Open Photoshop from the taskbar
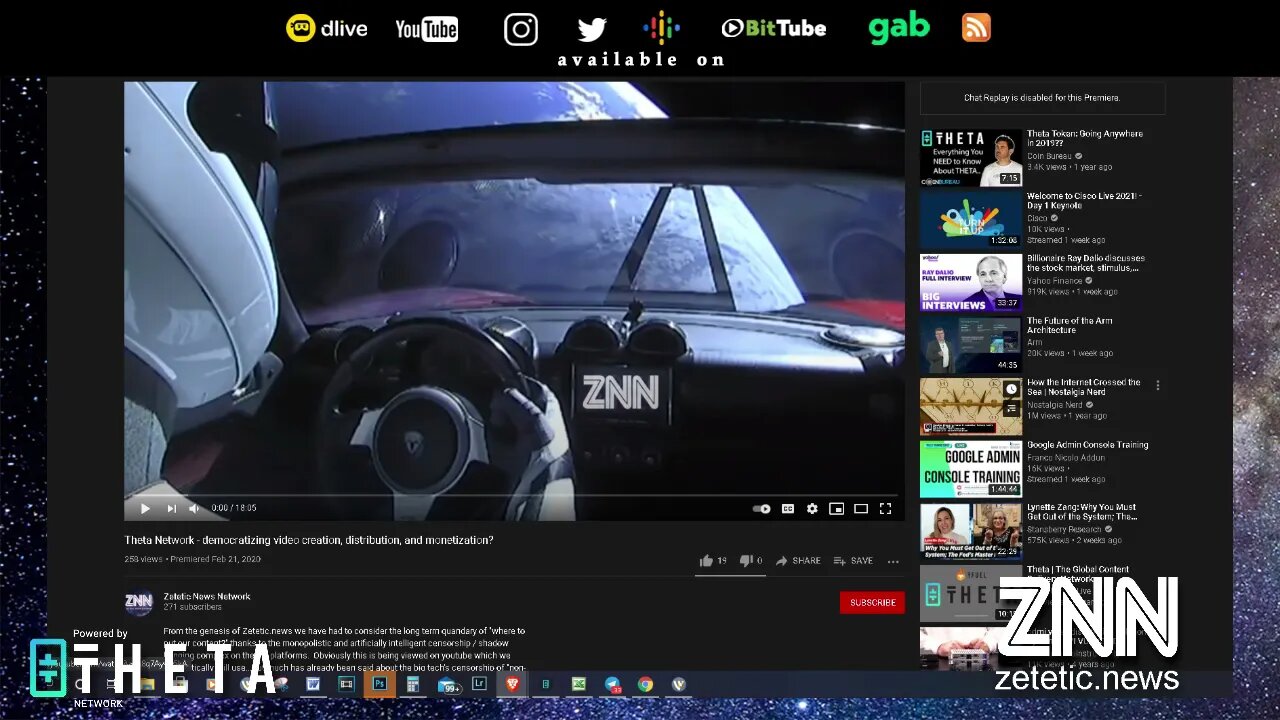Screen dimensions: 1280x720 coord(379,684)
